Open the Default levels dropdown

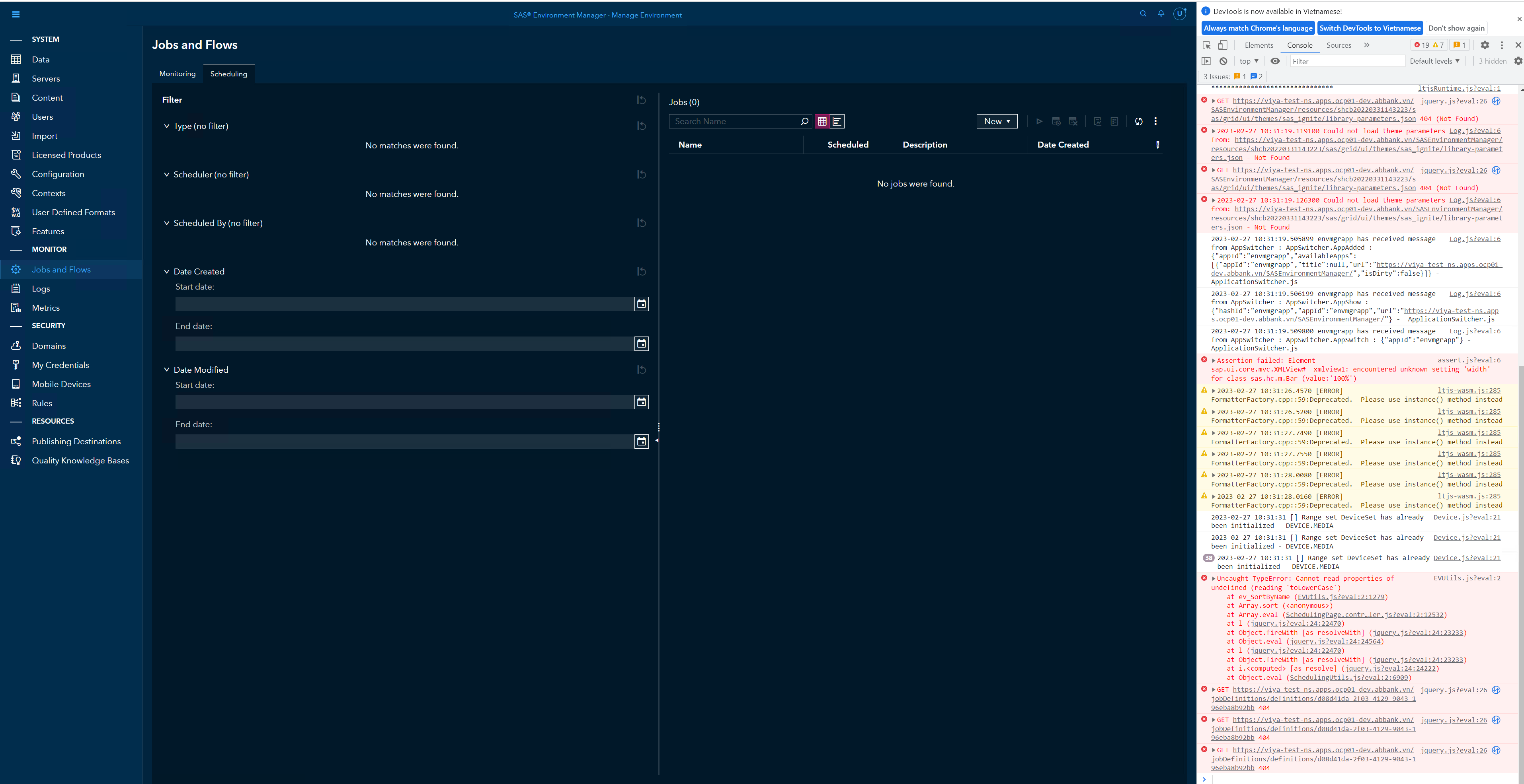click(1434, 61)
